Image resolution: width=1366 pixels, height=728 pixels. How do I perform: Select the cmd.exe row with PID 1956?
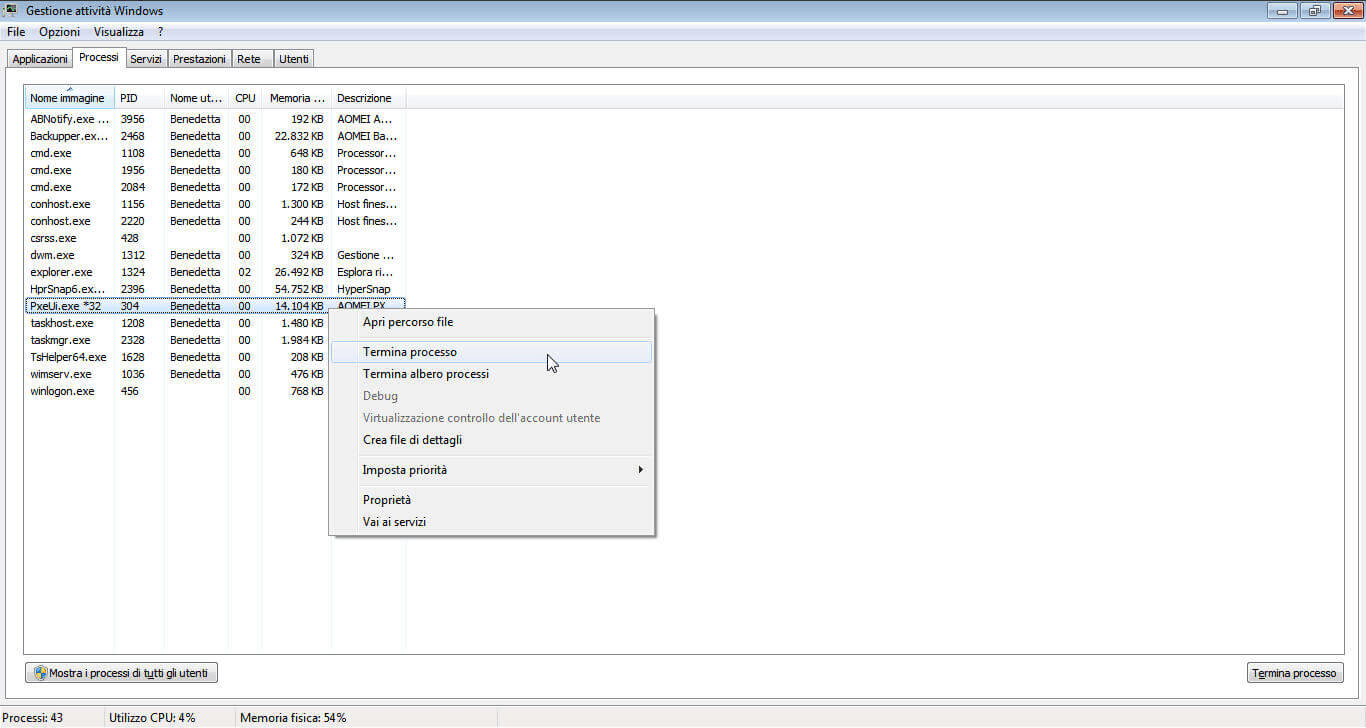(215, 170)
